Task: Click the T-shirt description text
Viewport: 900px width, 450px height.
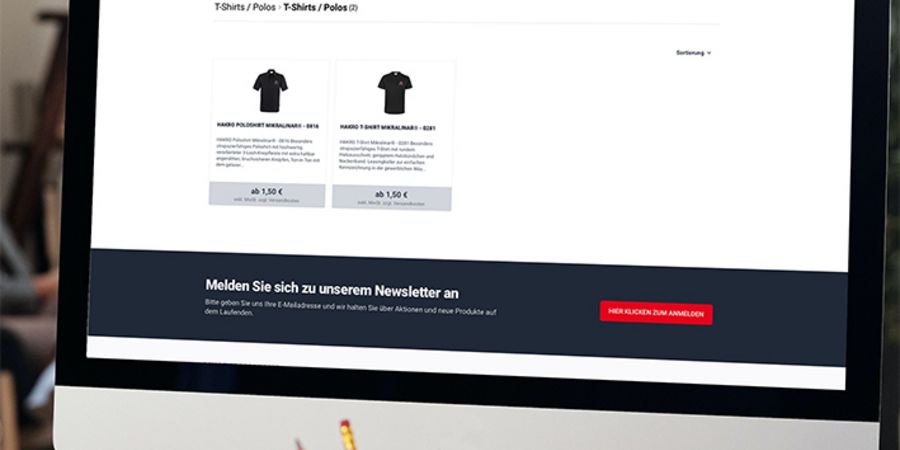Action: click(x=387, y=156)
